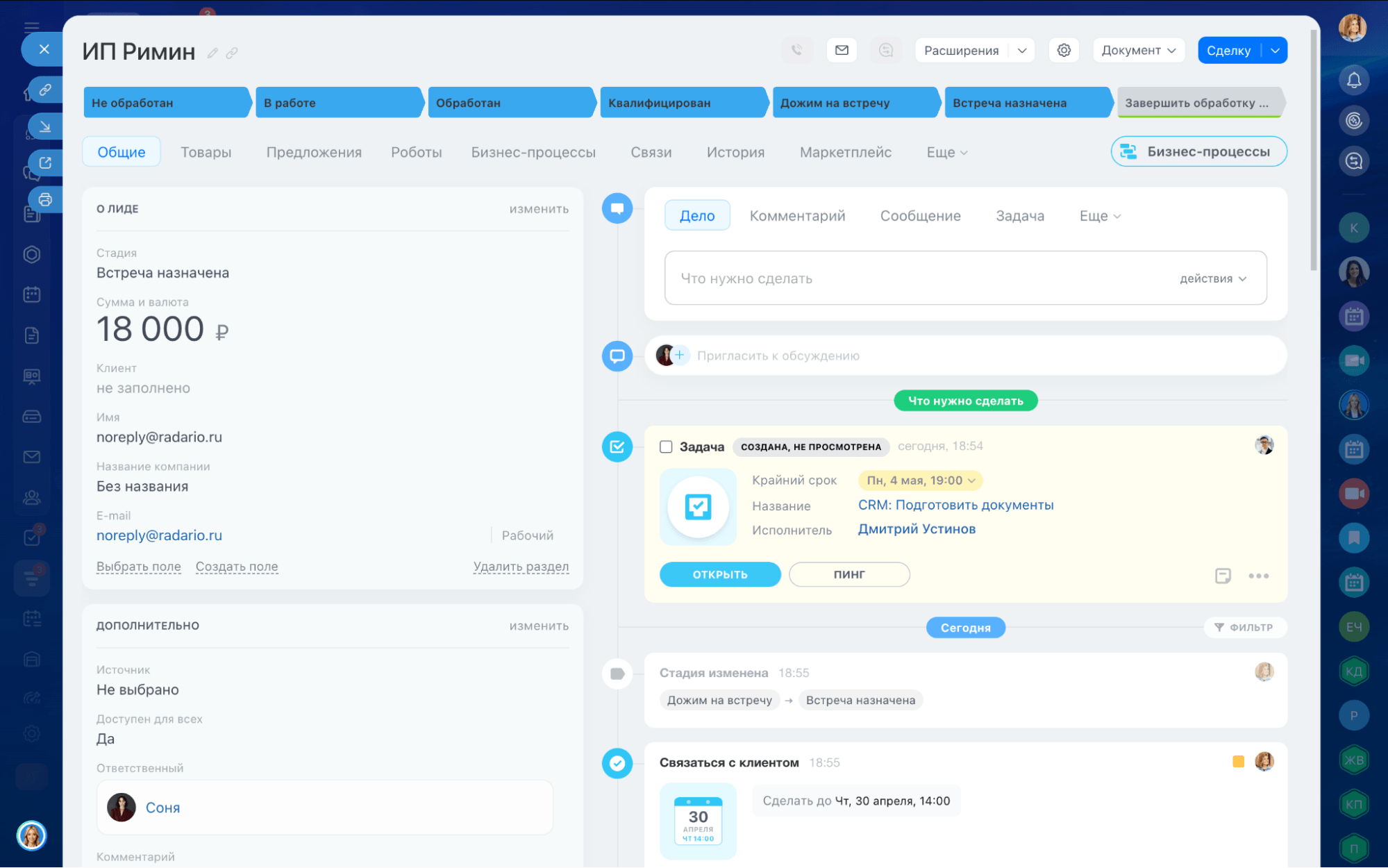This screenshot has width=1388, height=868.
Task: Open Бизнес-процессы pill button
Action: [x=1198, y=151]
